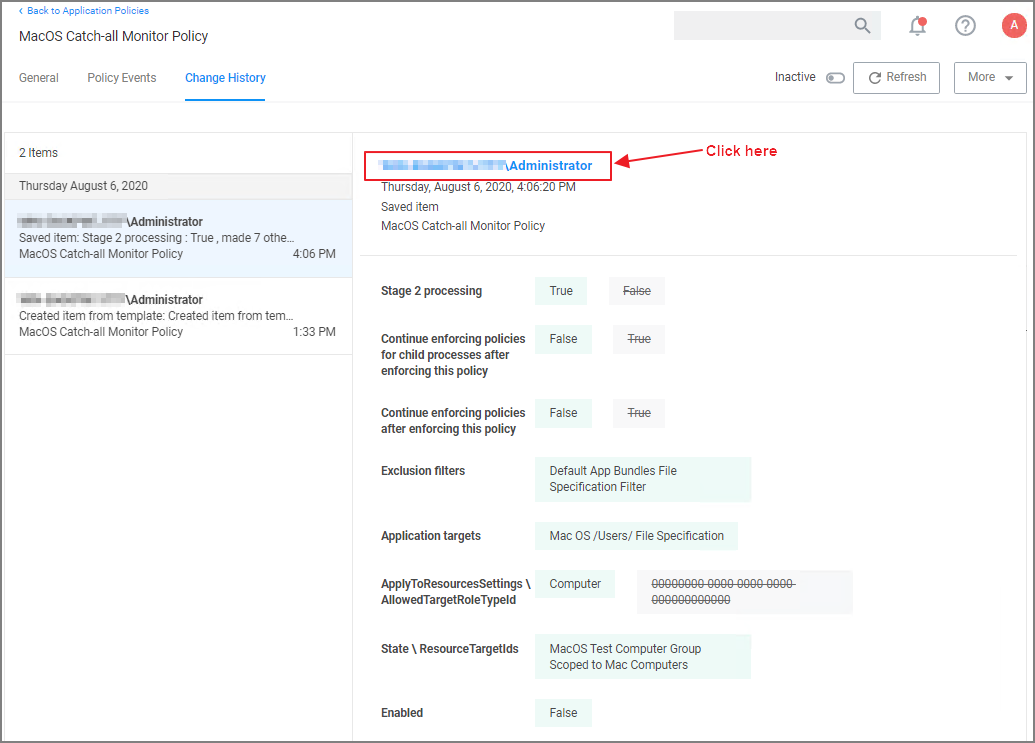Click the Stage 2 processing True value
The image size is (1035, 743).
pos(561,291)
